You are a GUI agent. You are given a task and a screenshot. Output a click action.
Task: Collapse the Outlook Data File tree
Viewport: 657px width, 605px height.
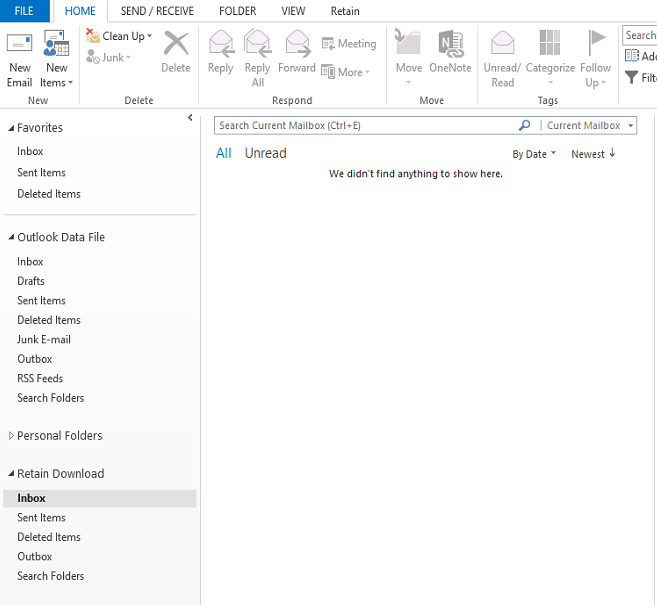11,237
